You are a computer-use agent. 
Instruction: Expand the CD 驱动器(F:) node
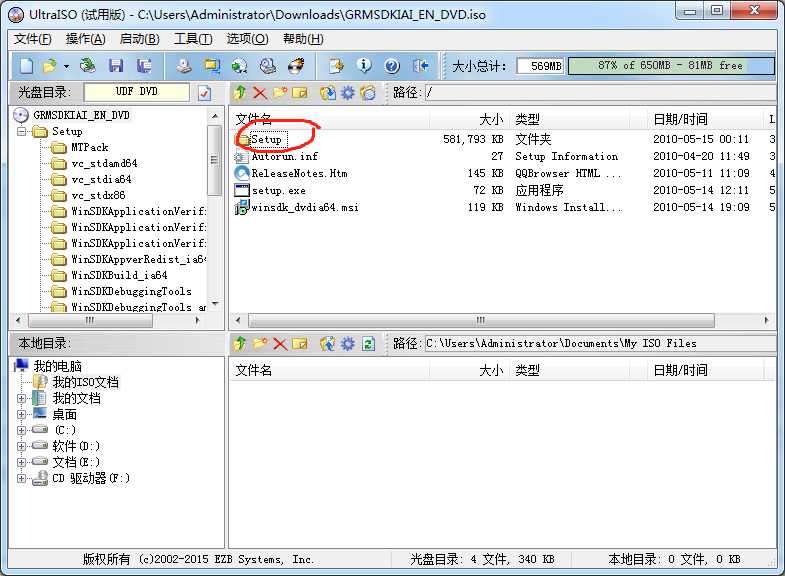[21, 478]
